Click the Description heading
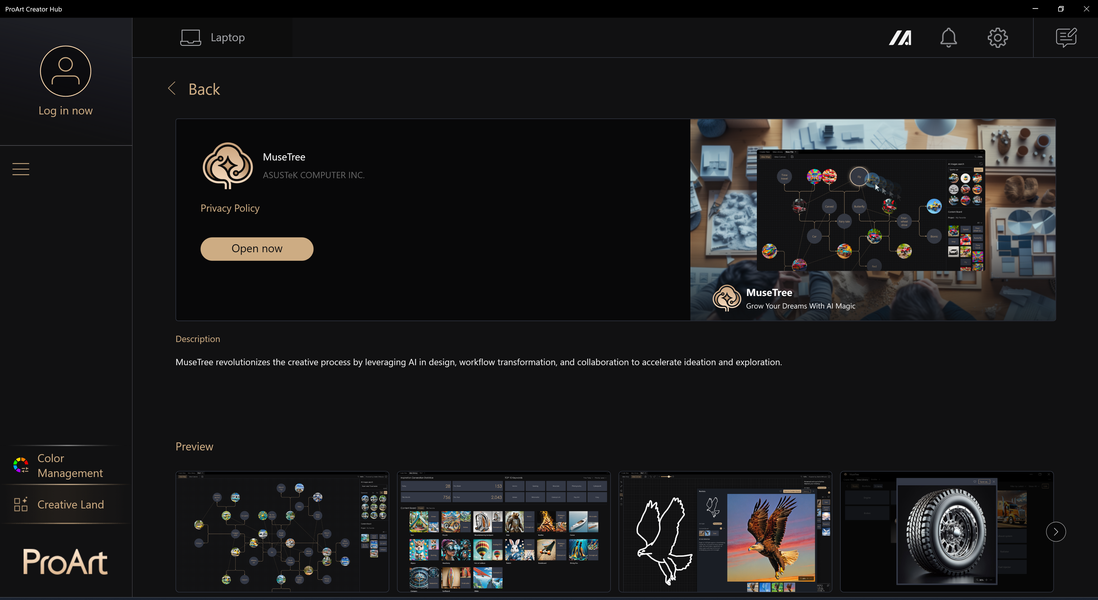1098x600 pixels. (197, 339)
